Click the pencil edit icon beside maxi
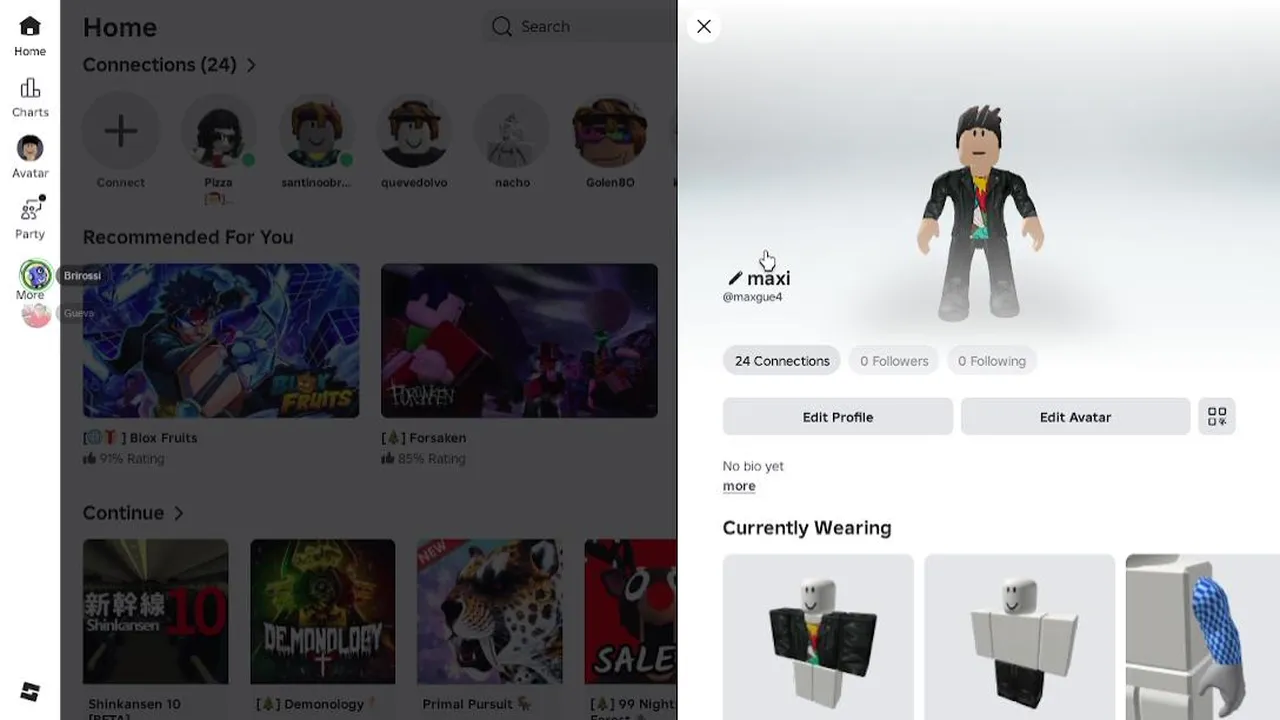The width and height of the screenshot is (1280, 720). (x=735, y=278)
